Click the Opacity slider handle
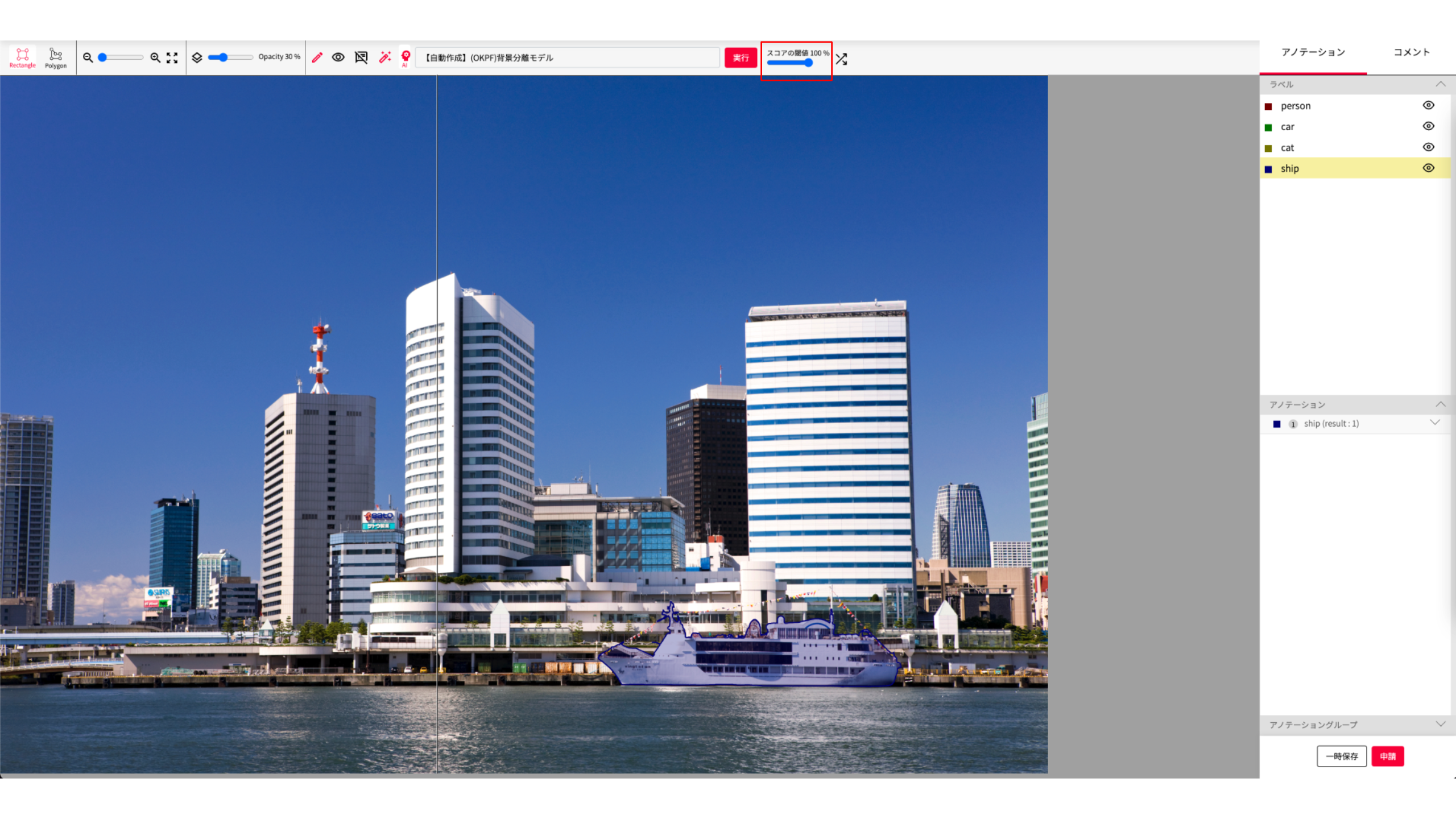This screenshot has width=1456, height=819. (x=224, y=57)
